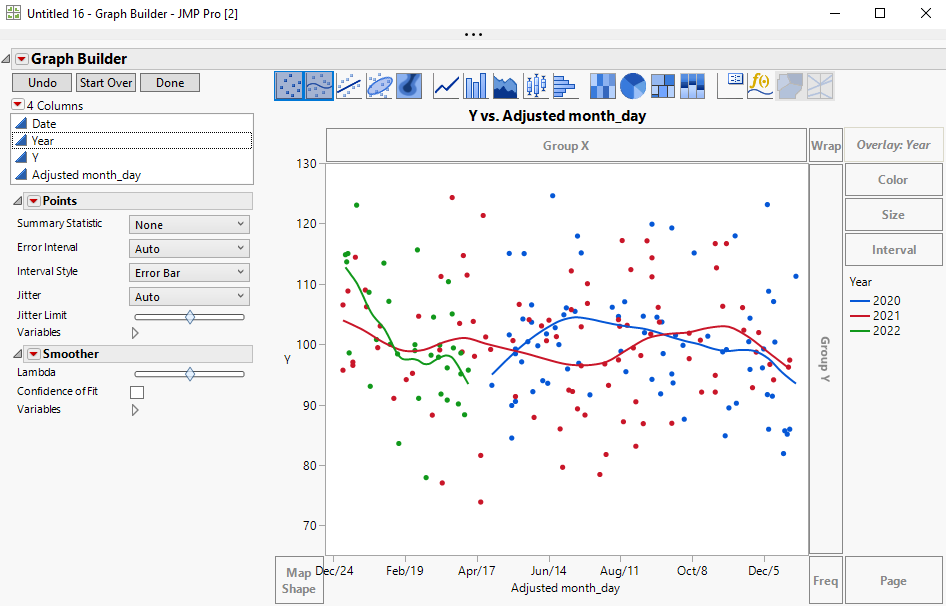Click the Size drop zone
The height and width of the screenshot is (606, 946).
pos(894,215)
